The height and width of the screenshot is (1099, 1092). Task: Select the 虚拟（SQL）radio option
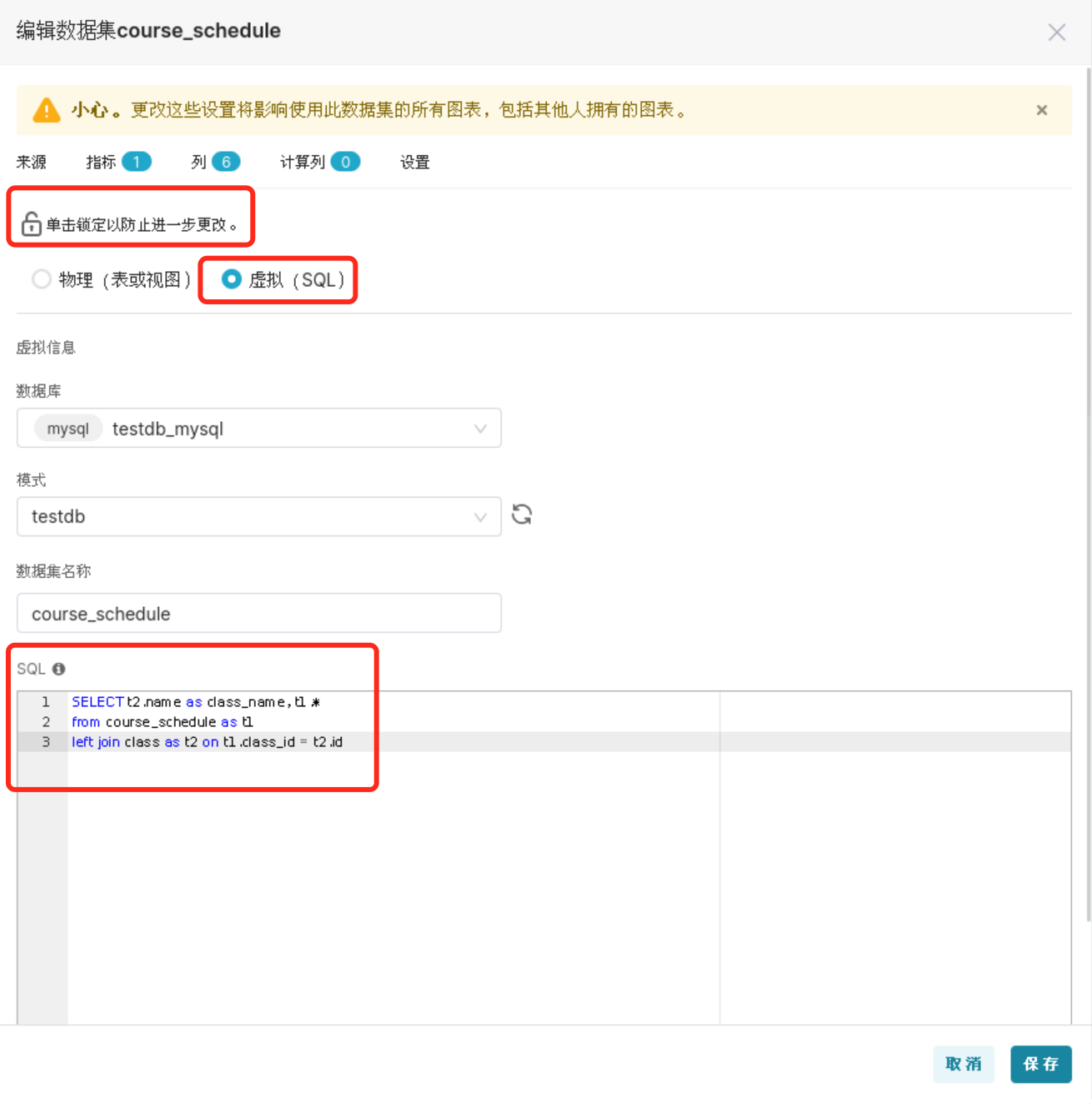pyautogui.click(x=283, y=279)
